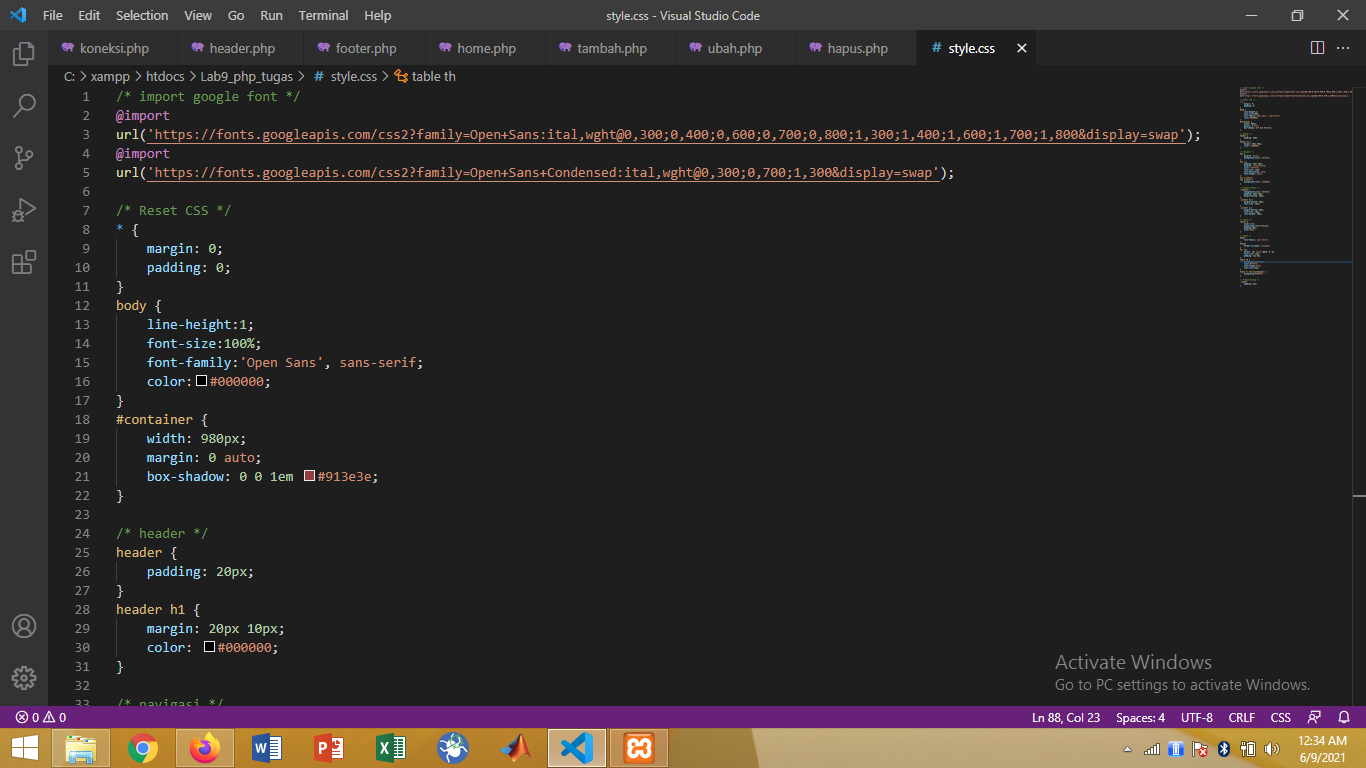
Task: Click the feedback icon in status bar
Action: (1314, 717)
